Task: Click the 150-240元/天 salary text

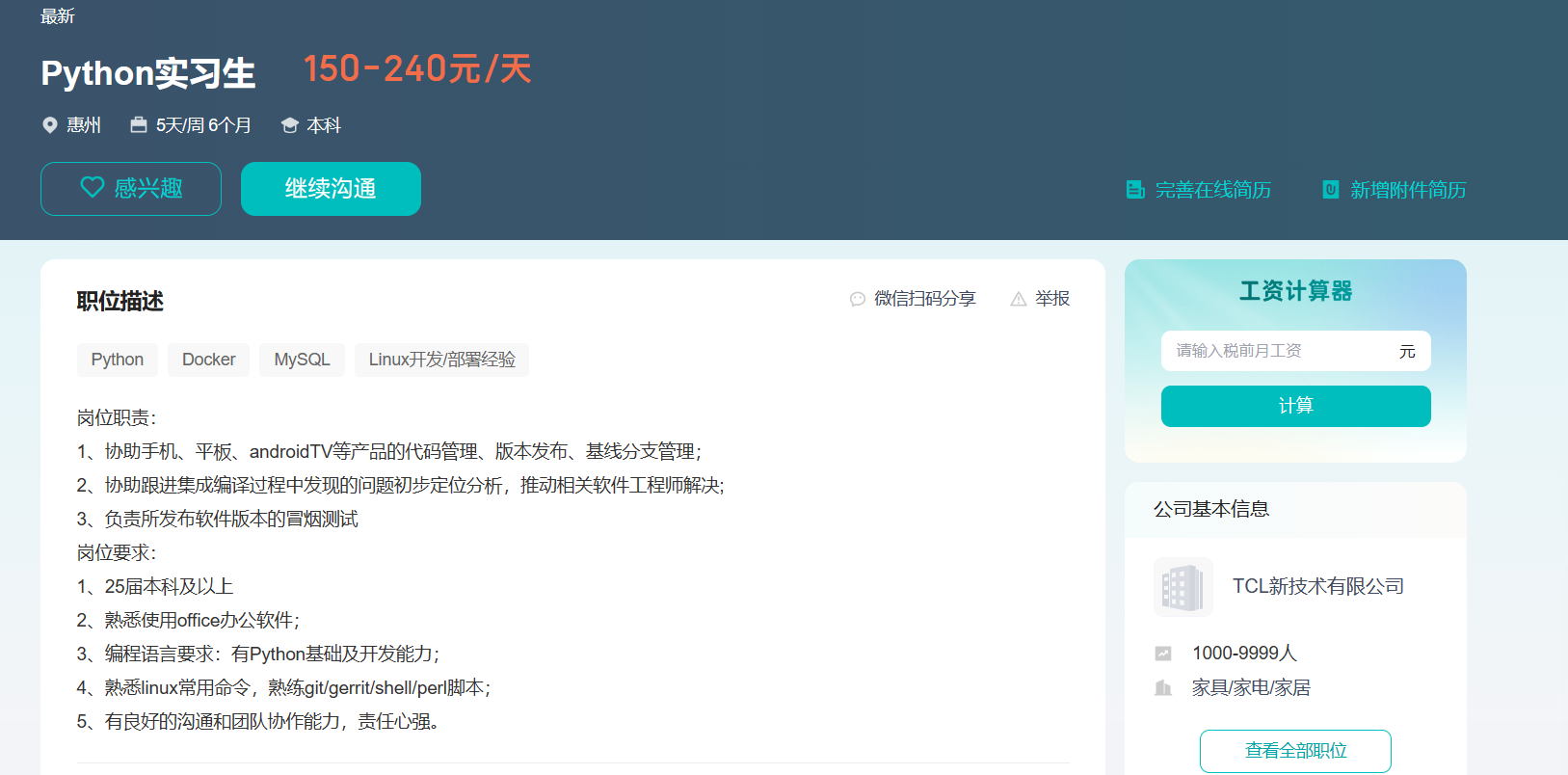Action: (417, 68)
